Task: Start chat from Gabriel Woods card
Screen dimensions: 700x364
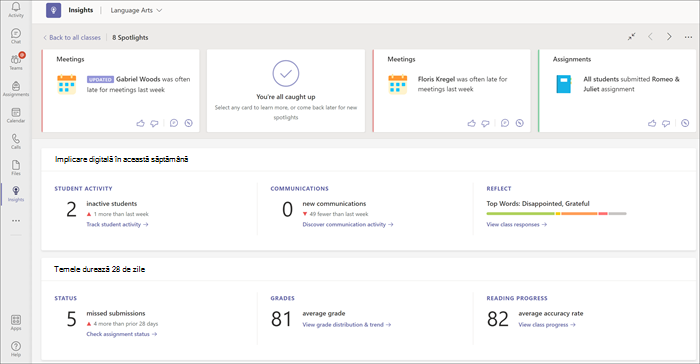Action: pos(174,123)
